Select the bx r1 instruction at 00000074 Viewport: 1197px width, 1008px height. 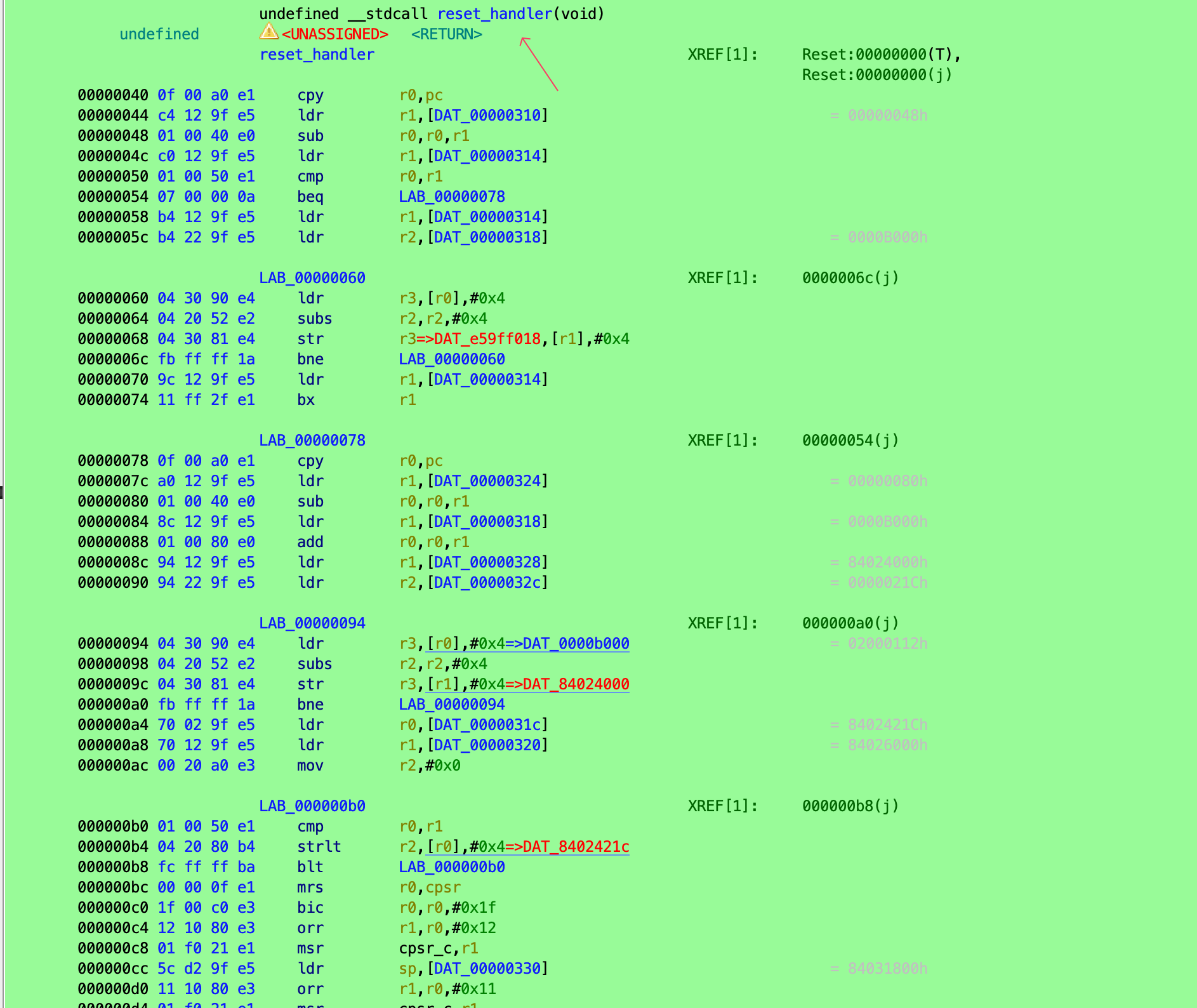(357, 400)
